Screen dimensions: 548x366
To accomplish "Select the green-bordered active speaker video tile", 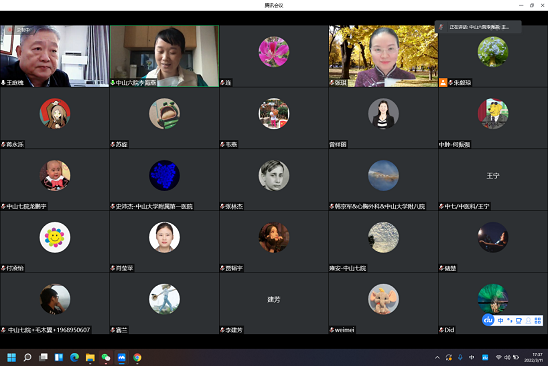I will 164,56.
